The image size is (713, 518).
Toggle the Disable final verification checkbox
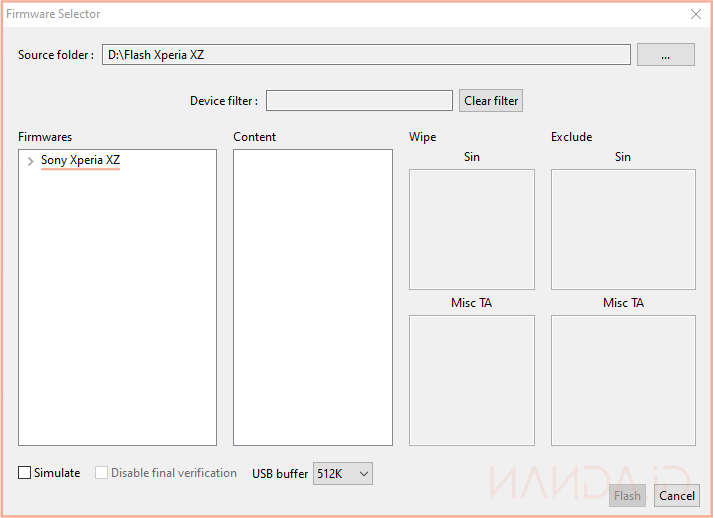102,473
